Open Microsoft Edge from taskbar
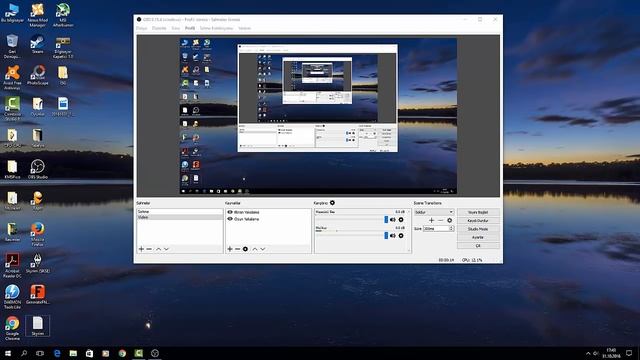 57,353
